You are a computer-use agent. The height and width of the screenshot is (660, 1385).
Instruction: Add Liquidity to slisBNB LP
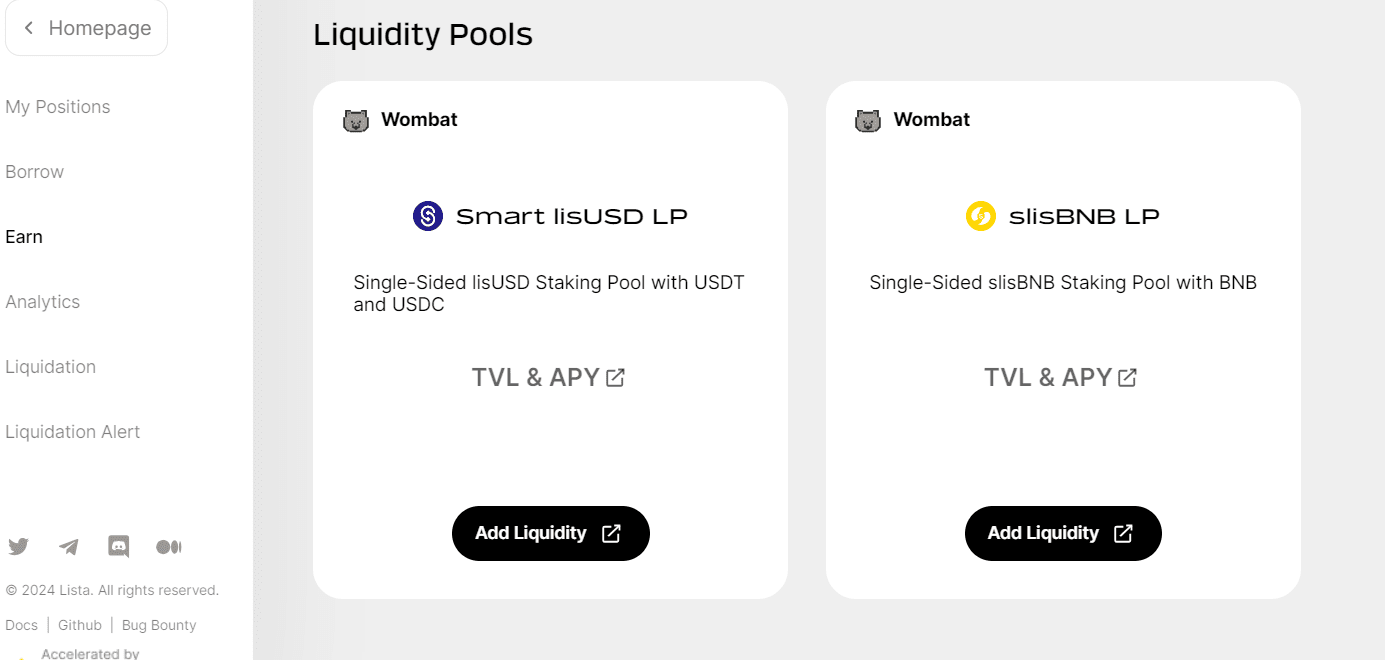click(x=1062, y=533)
